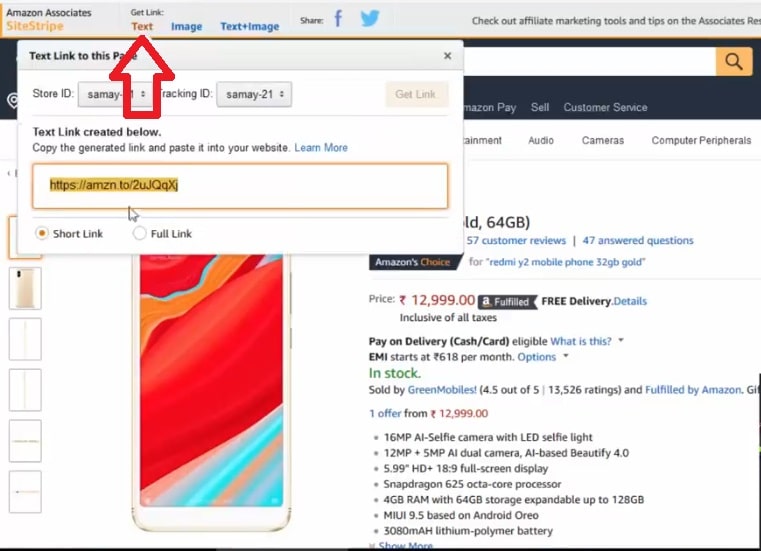Switch to the Text+Image link tab
761x551 pixels.
(249, 27)
